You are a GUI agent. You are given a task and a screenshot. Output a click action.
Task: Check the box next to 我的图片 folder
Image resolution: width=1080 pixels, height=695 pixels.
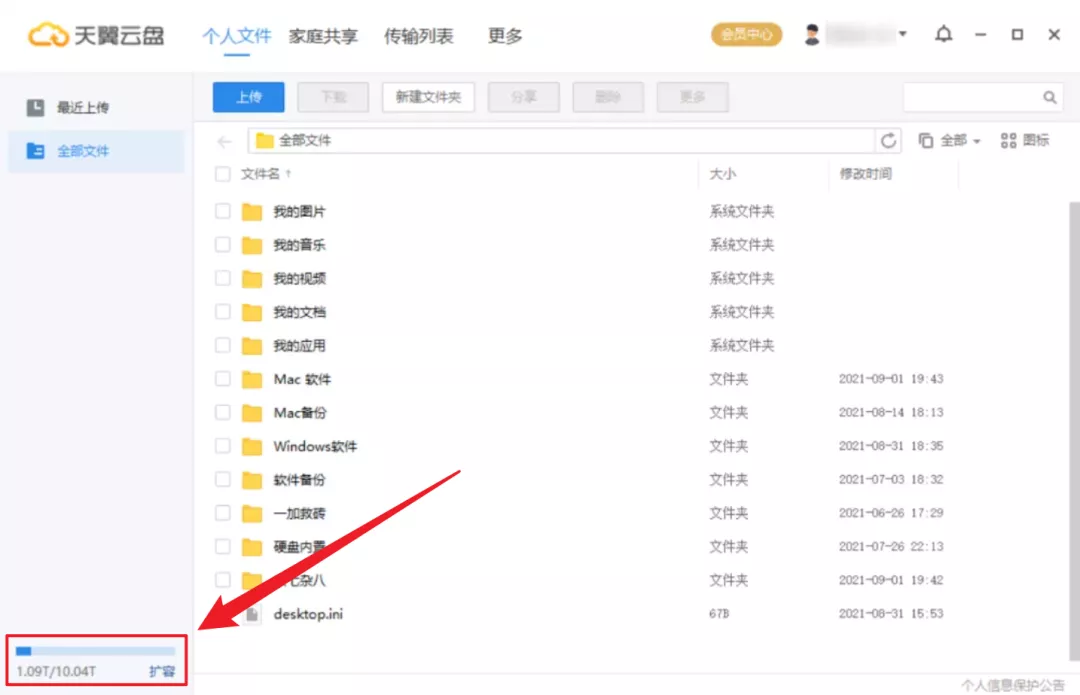point(222,211)
